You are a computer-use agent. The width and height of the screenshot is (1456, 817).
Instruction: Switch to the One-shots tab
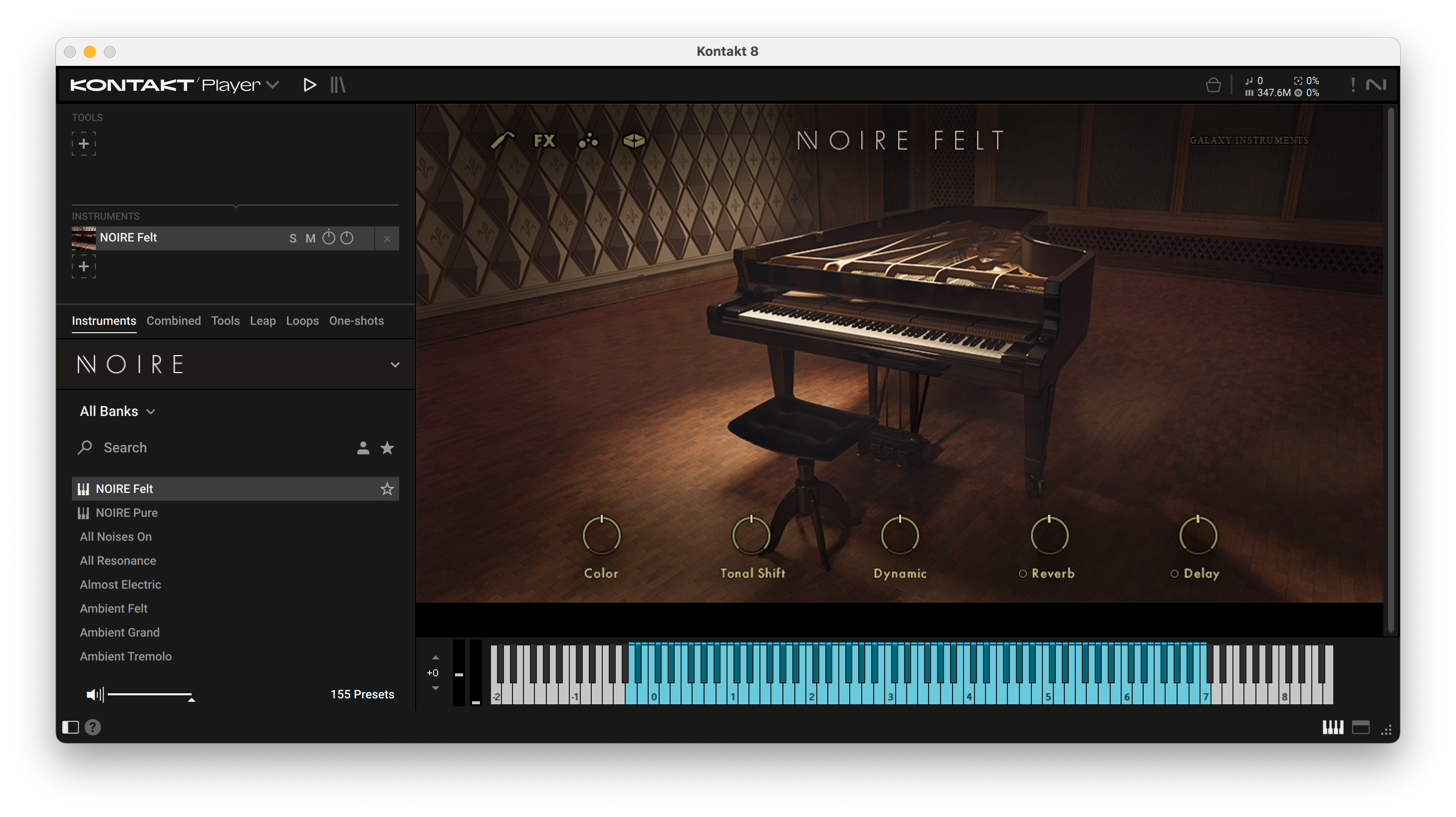click(x=356, y=321)
